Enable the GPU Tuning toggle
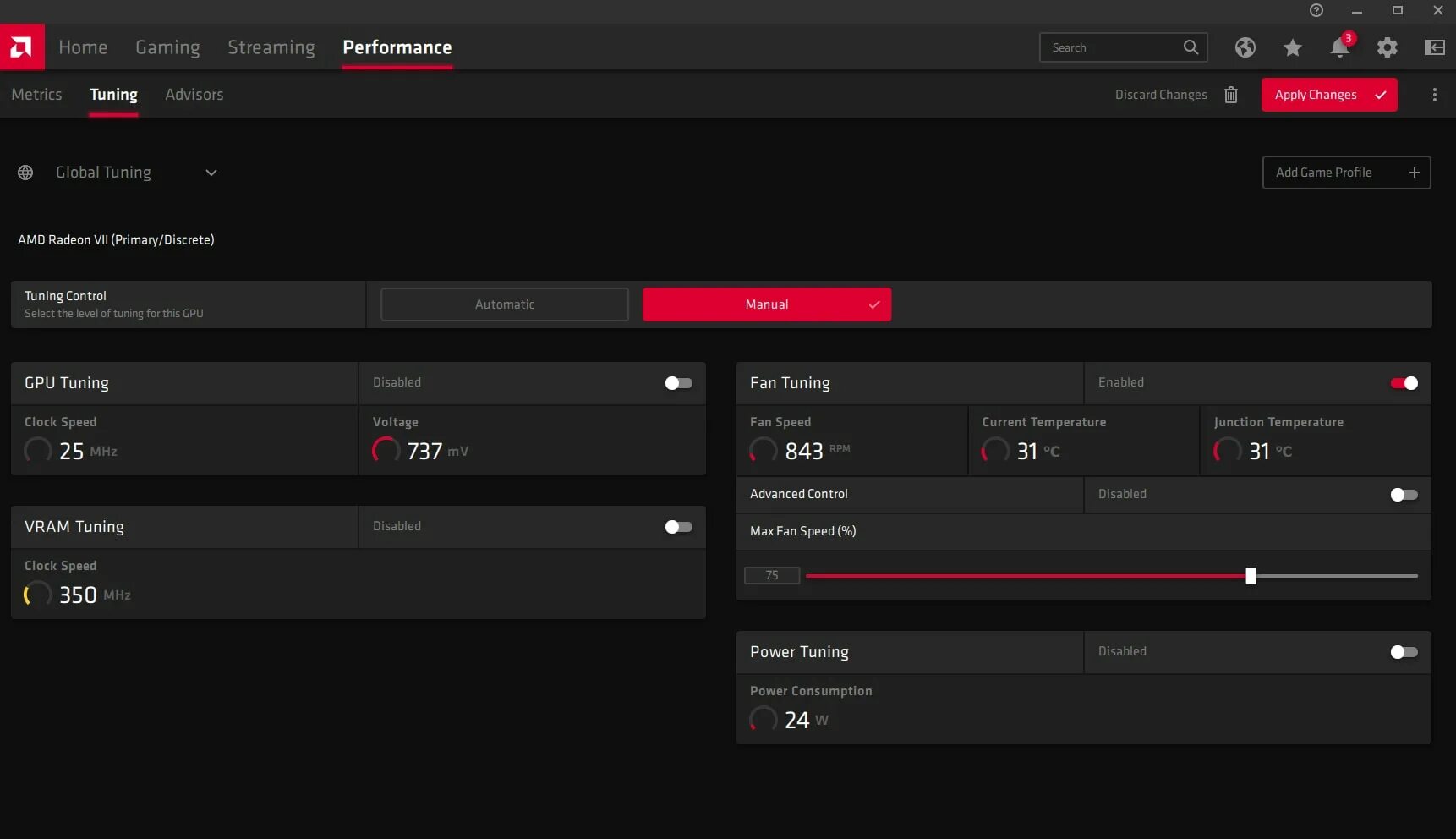The width and height of the screenshot is (1456, 839). pos(678,383)
